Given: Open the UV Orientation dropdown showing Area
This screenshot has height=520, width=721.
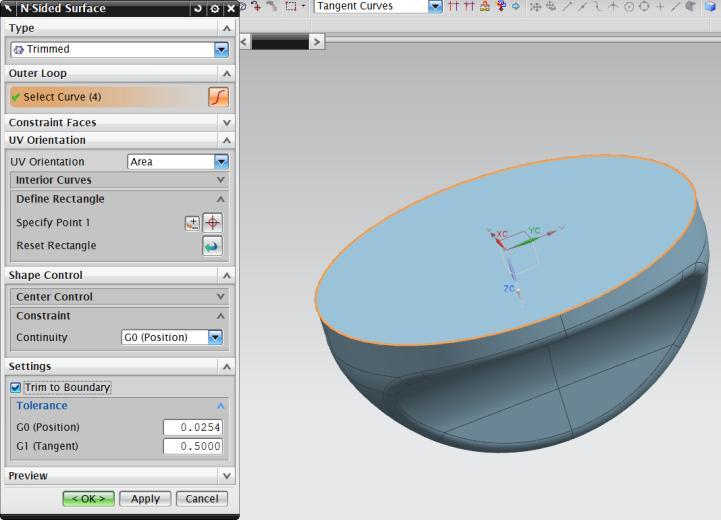Looking at the screenshot, I should (221, 162).
